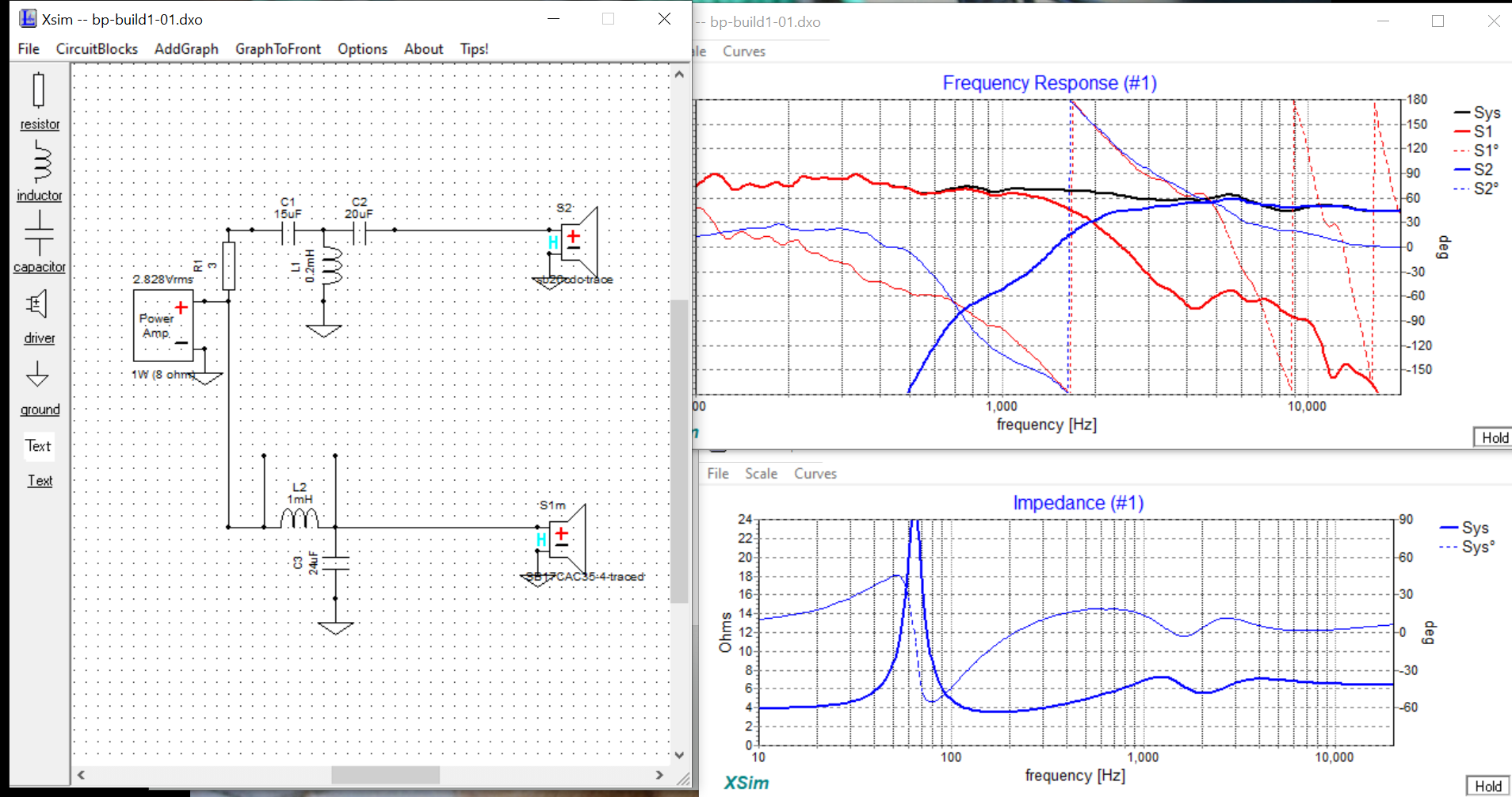Image resolution: width=1512 pixels, height=797 pixels.
Task: Open the About menu
Action: coord(423,48)
